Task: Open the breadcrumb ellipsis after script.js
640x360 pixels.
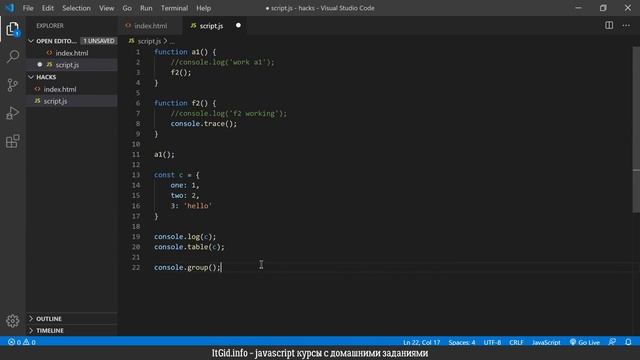Action: tap(172, 41)
